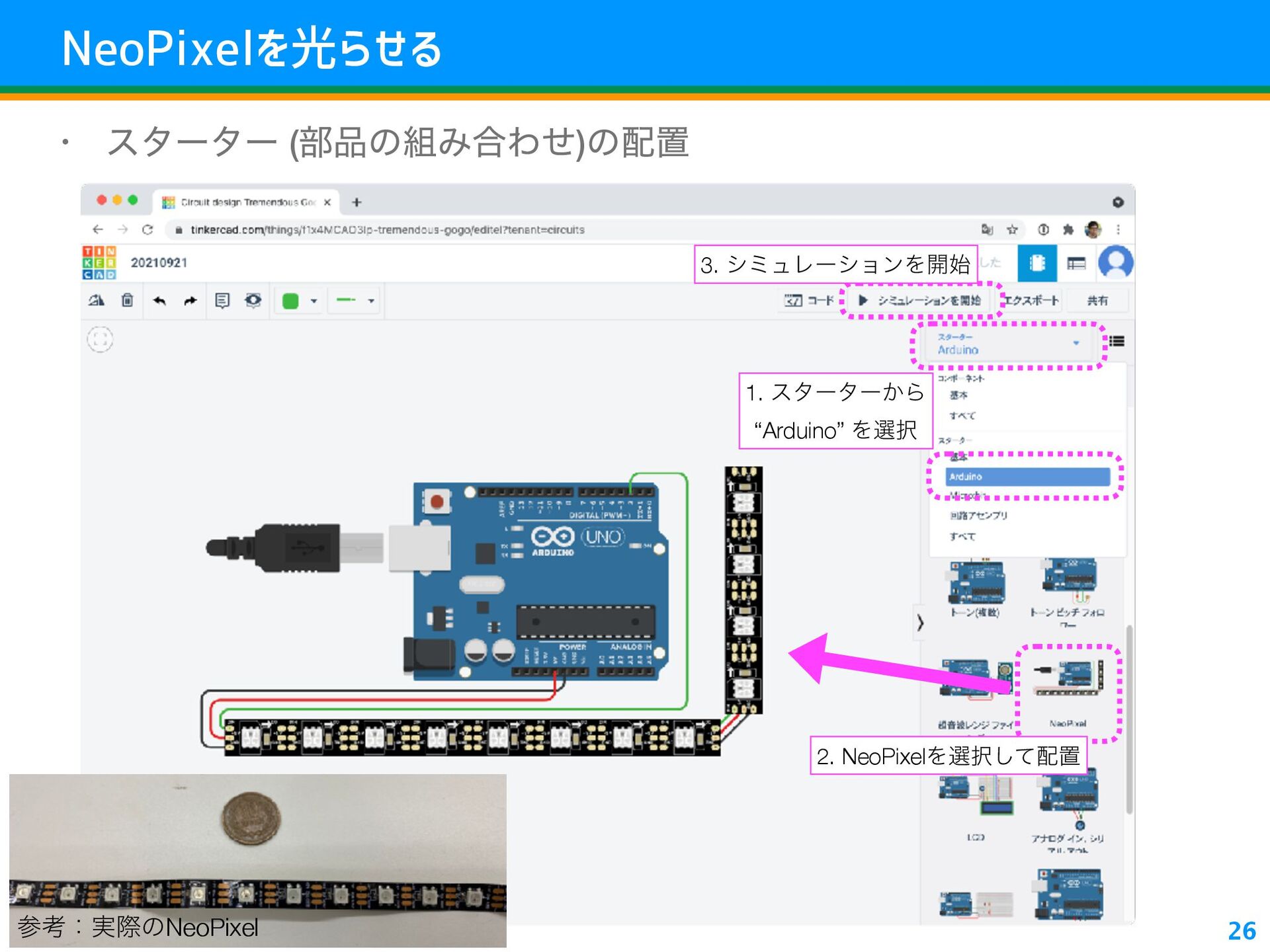Open a new browser tab
1270x952 pixels.
click(x=357, y=202)
